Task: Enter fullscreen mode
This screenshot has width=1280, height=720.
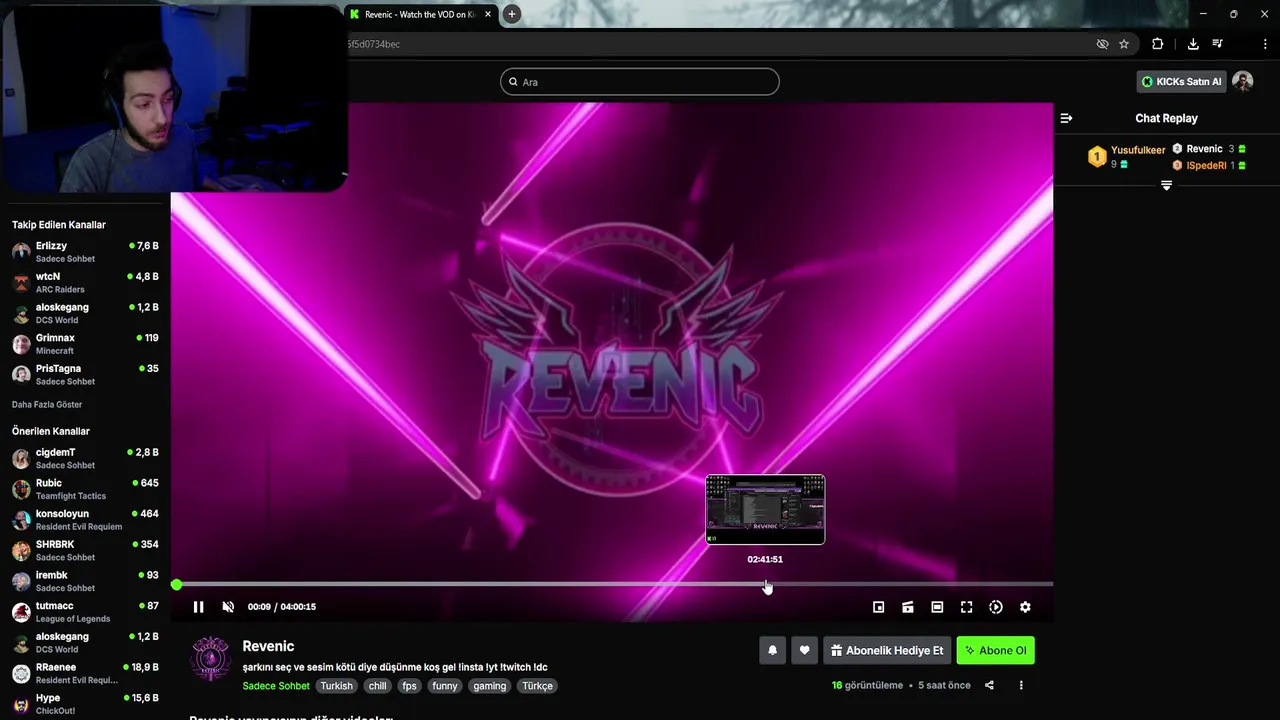Action: pos(966,607)
